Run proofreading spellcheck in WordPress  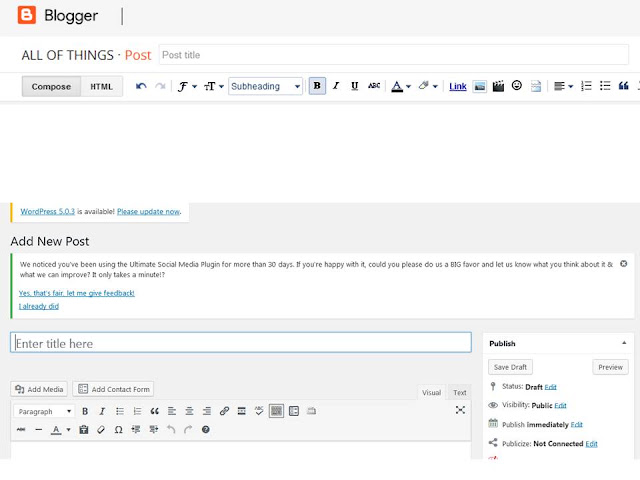pyautogui.click(x=259, y=411)
